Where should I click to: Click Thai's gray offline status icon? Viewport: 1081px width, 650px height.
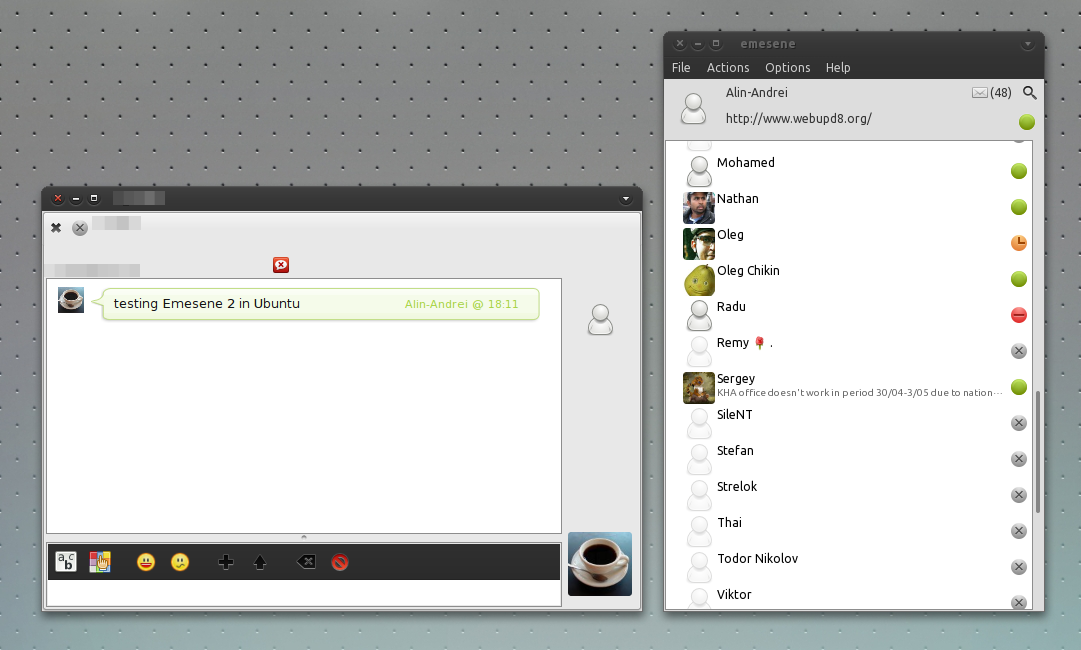[1019, 531]
